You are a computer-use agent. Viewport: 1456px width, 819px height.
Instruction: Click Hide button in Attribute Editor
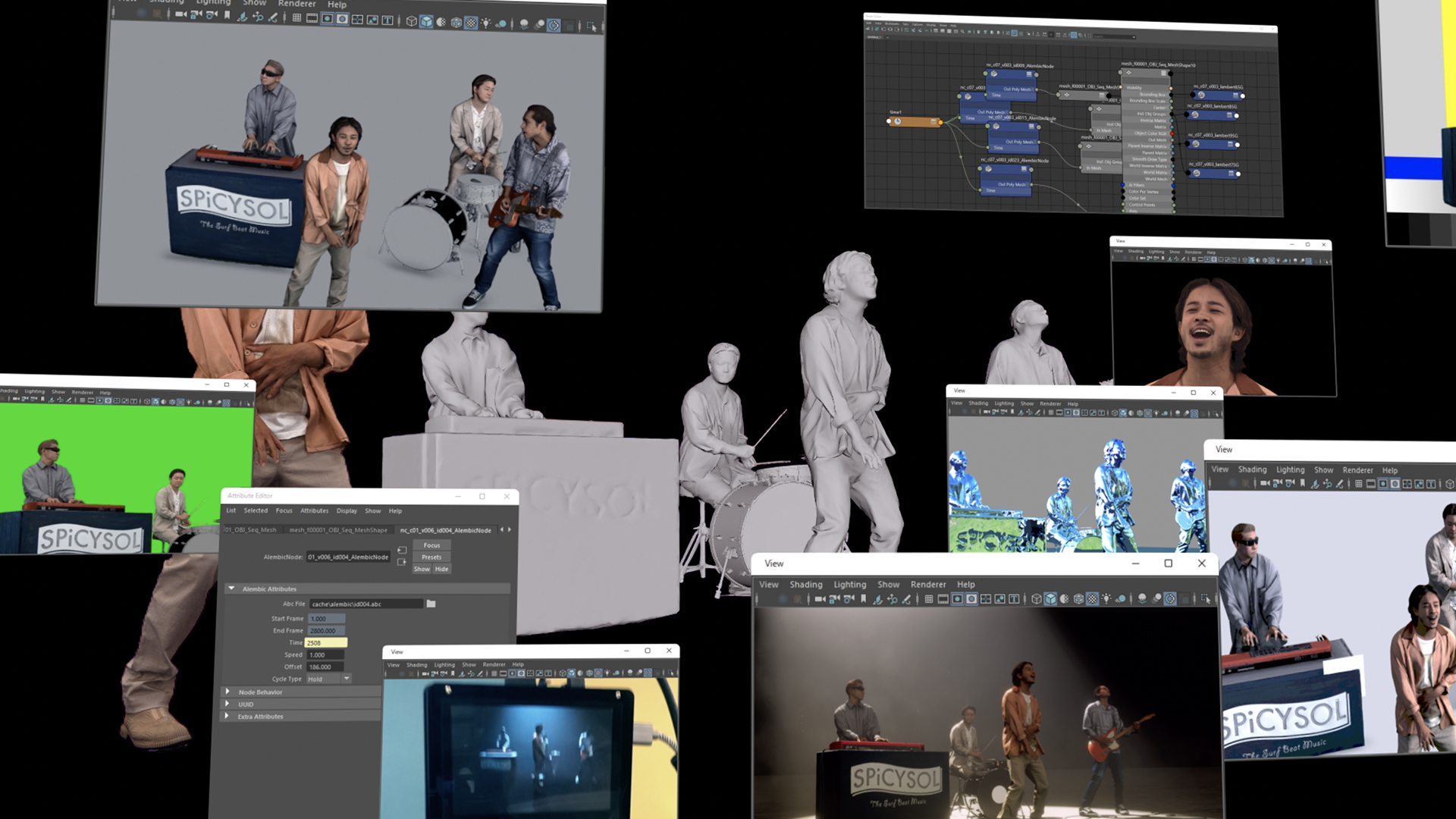[441, 569]
